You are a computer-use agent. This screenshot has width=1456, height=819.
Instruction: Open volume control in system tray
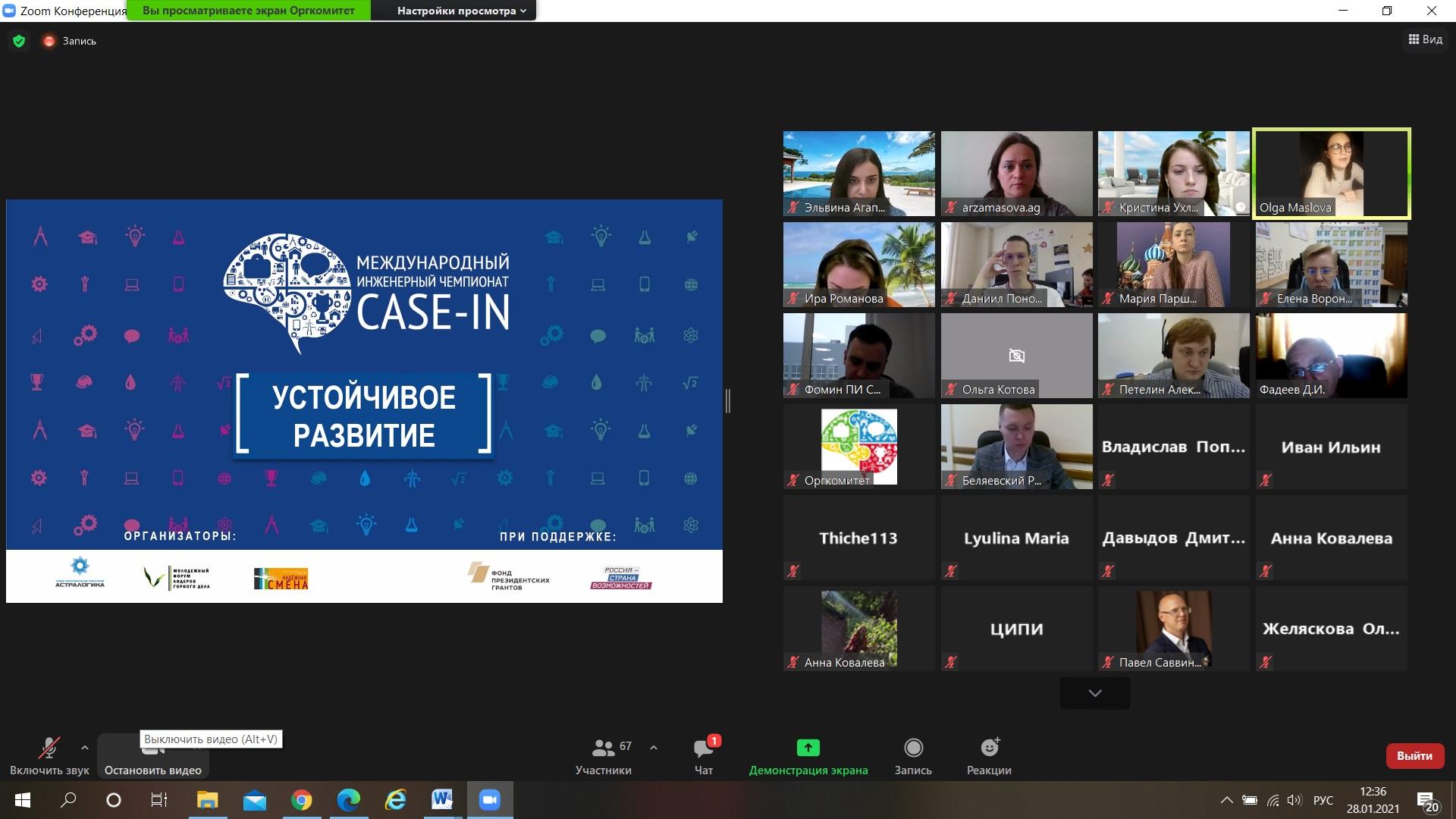click(x=1294, y=800)
